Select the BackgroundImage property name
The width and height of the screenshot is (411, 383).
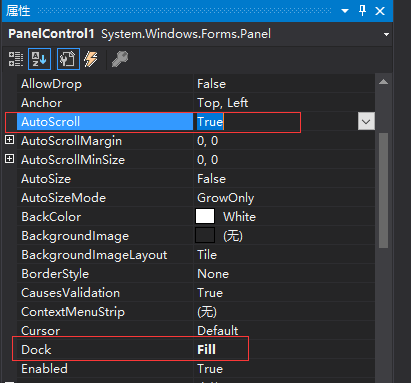[75, 236]
